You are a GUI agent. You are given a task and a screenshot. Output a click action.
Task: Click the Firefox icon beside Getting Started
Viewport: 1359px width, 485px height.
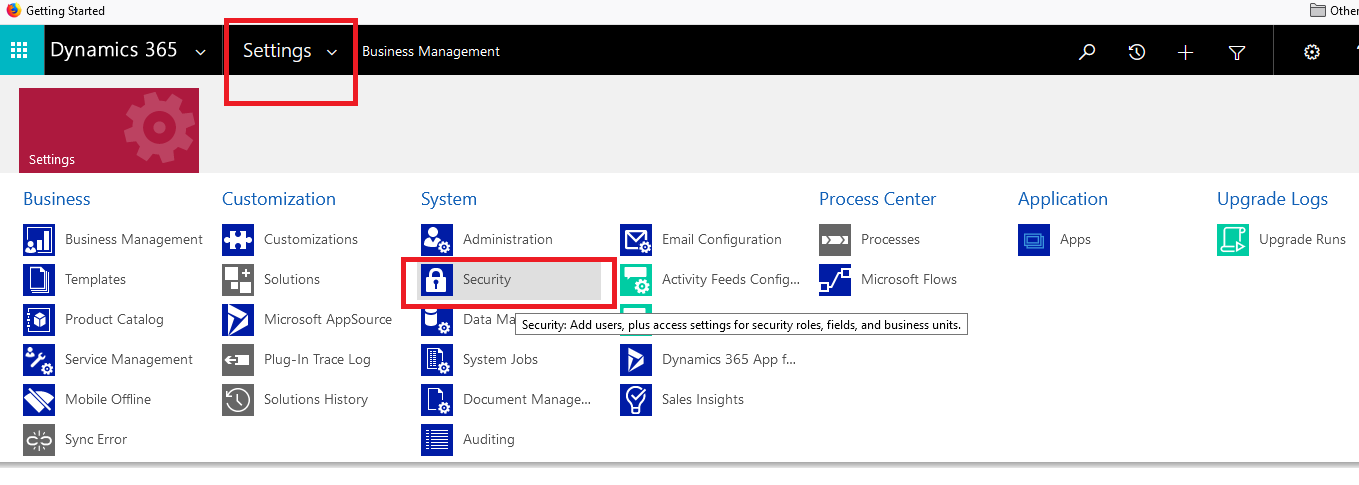click(x=14, y=10)
